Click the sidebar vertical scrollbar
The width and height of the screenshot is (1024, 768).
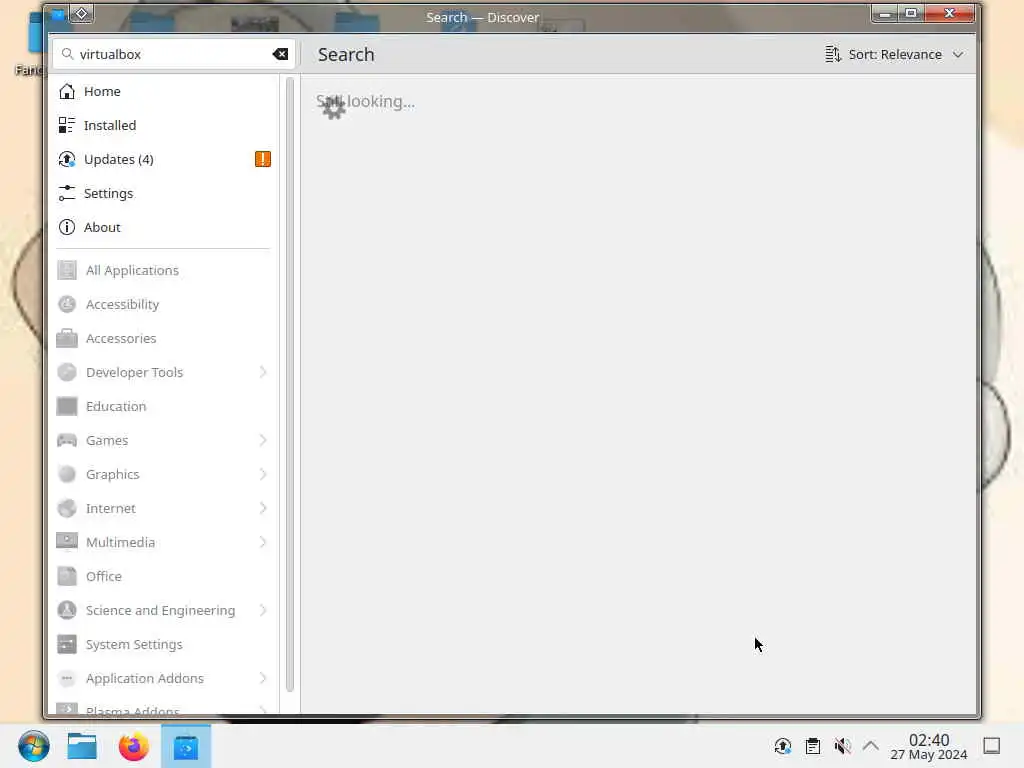[290, 385]
